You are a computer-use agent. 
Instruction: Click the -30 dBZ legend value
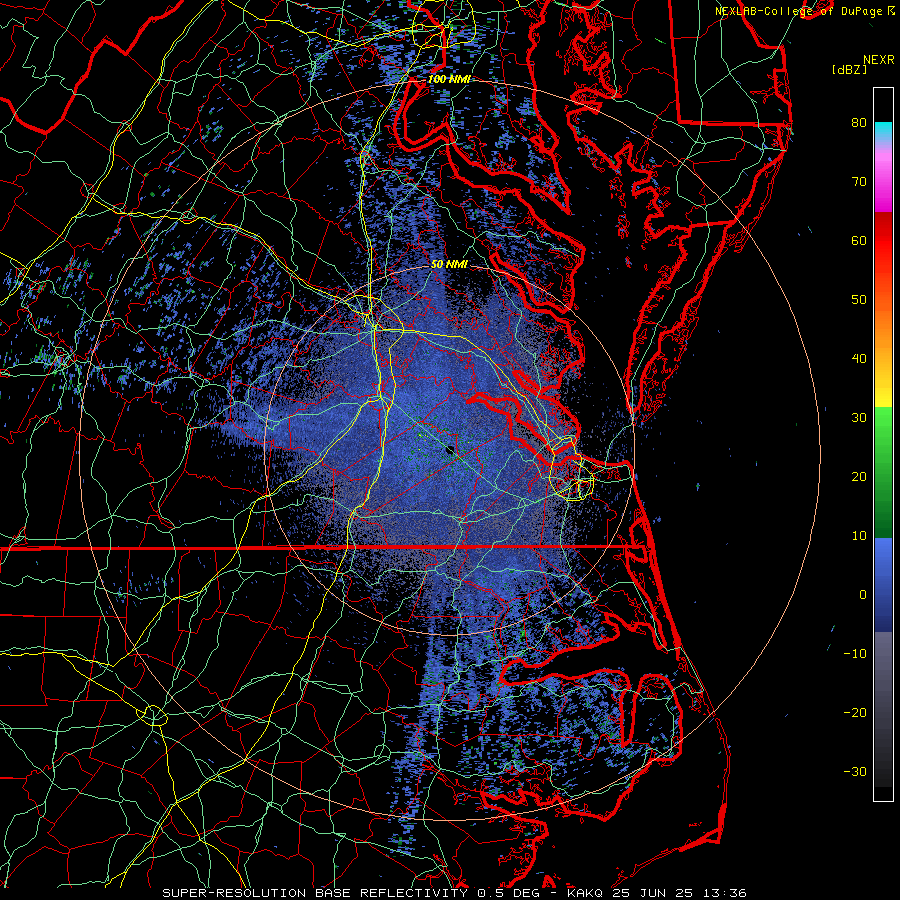click(855, 771)
